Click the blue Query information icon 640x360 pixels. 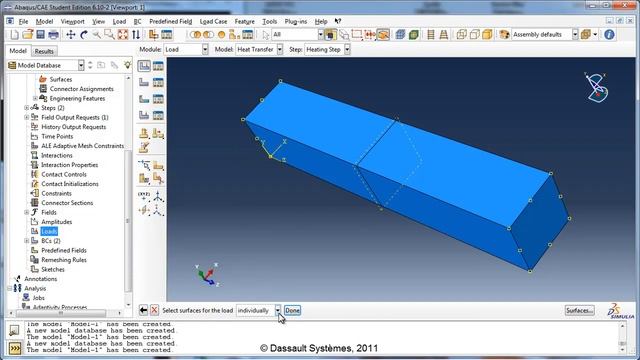click(609, 35)
